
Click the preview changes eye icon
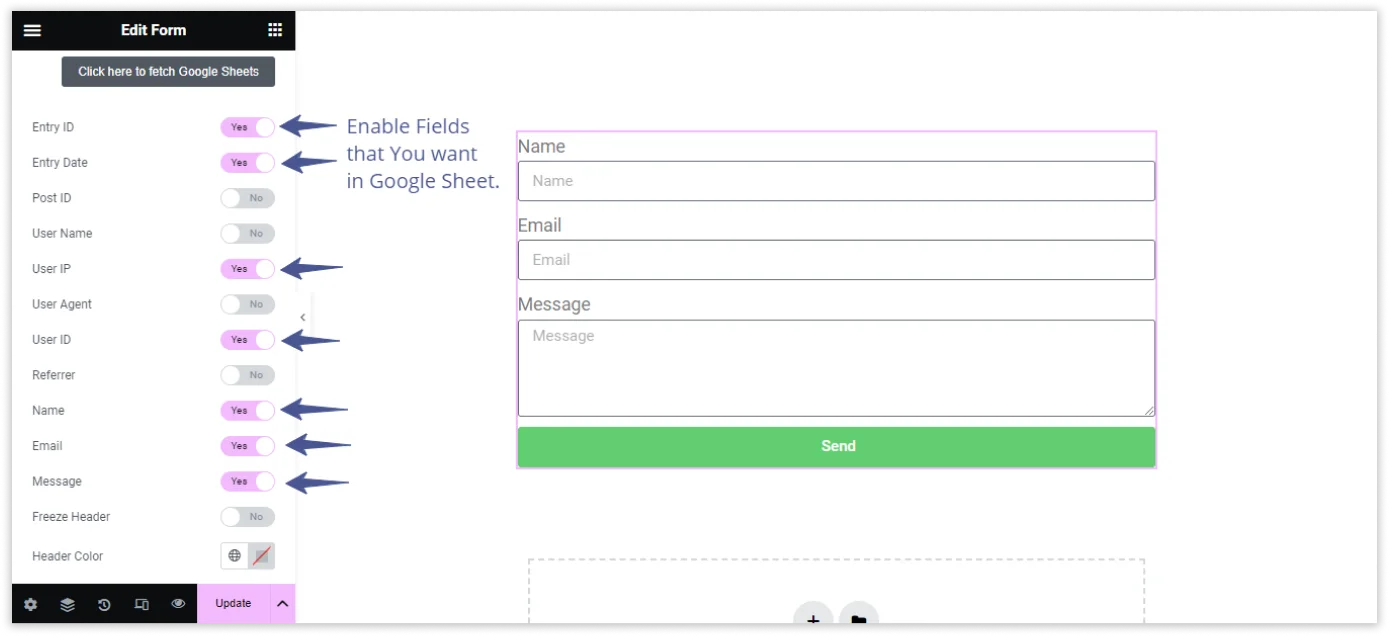click(178, 604)
